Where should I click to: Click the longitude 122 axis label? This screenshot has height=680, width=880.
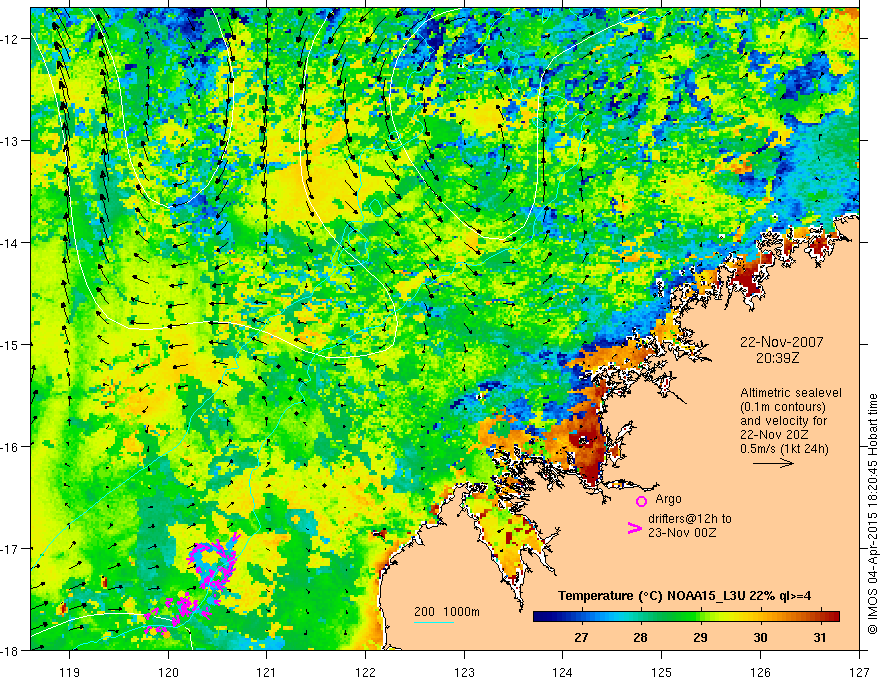point(365,672)
